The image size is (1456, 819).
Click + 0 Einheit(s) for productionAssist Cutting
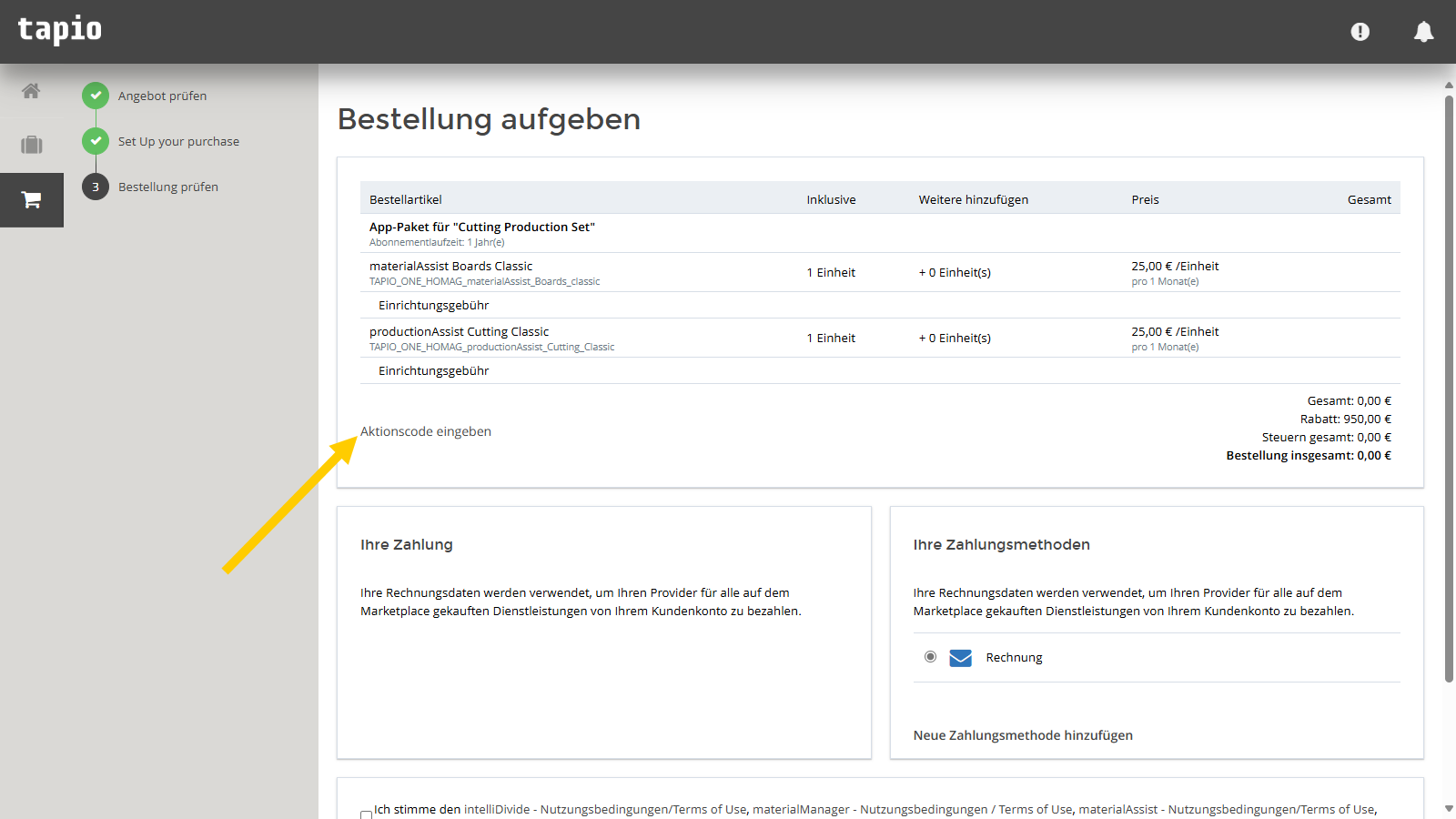[955, 338]
